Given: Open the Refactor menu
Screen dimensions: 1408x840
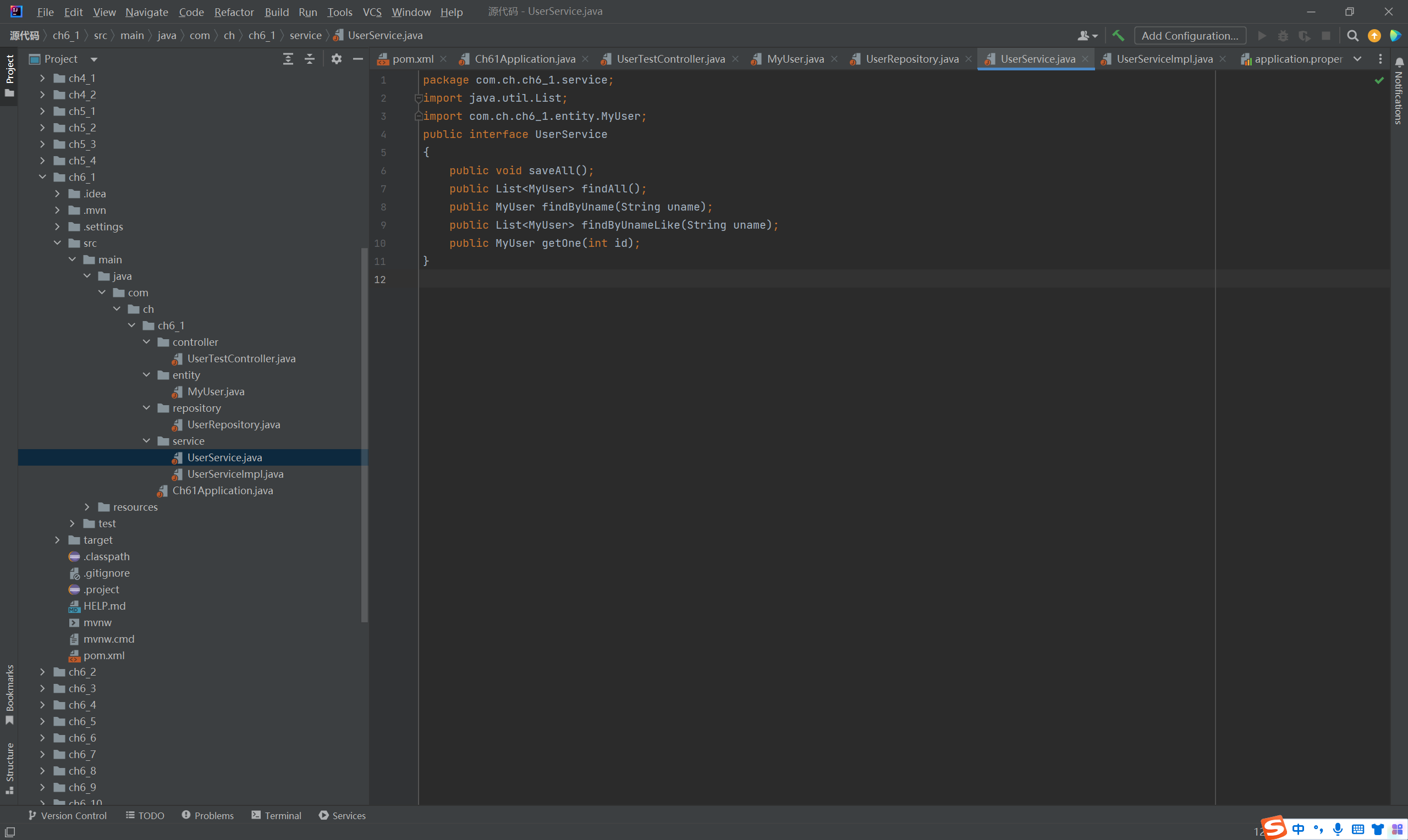Looking at the screenshot, I should pyautogui.click(x=234, y=12).
